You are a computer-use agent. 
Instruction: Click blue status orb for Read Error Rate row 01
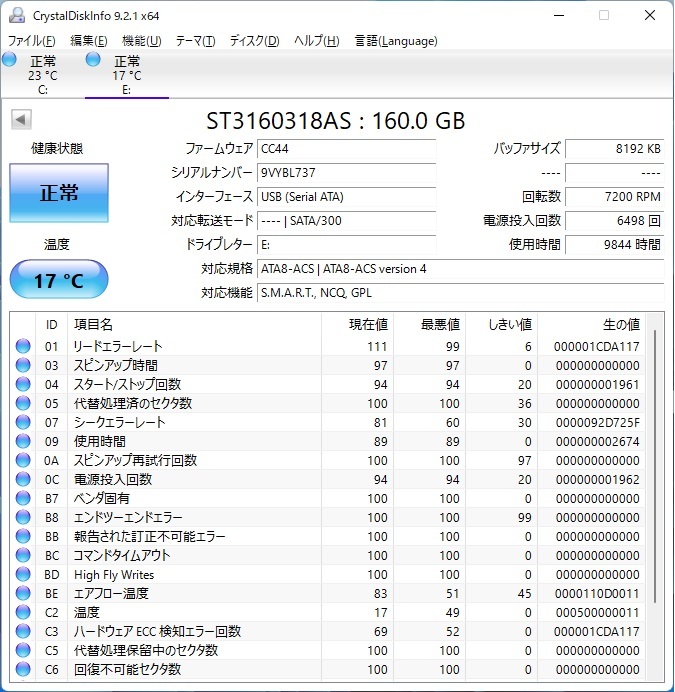[x=23, y=346]
